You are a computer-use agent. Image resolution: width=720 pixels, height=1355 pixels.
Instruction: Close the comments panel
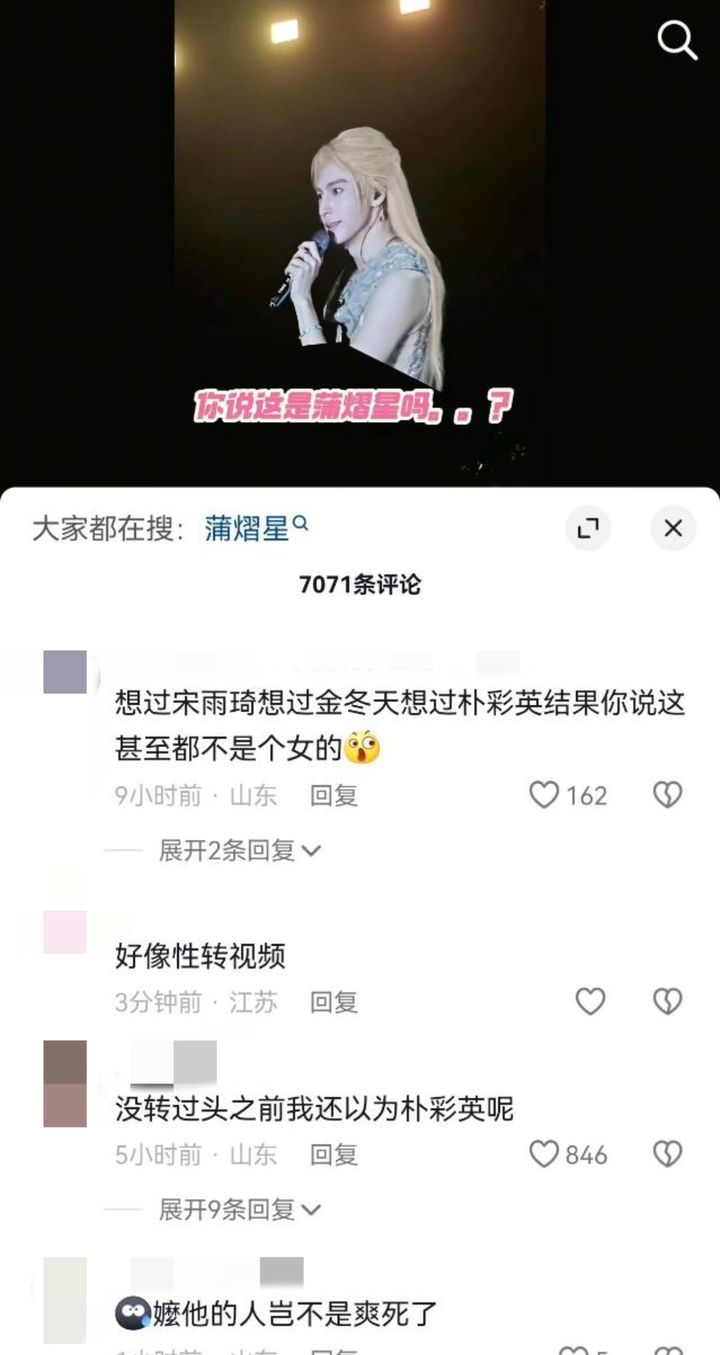pyautogui.click(x=673, y=528)
